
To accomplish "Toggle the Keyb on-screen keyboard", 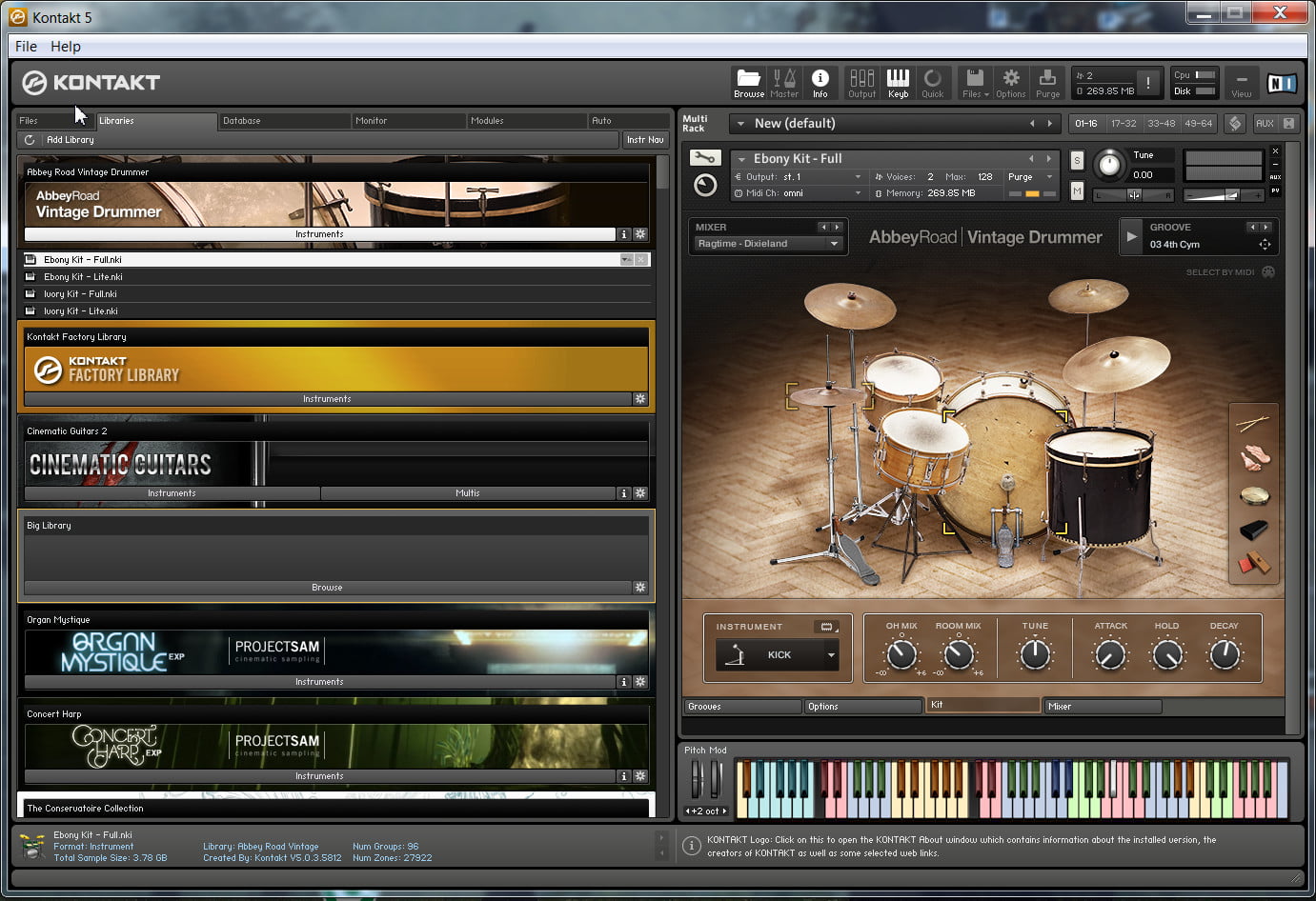I will coord(898,83).
